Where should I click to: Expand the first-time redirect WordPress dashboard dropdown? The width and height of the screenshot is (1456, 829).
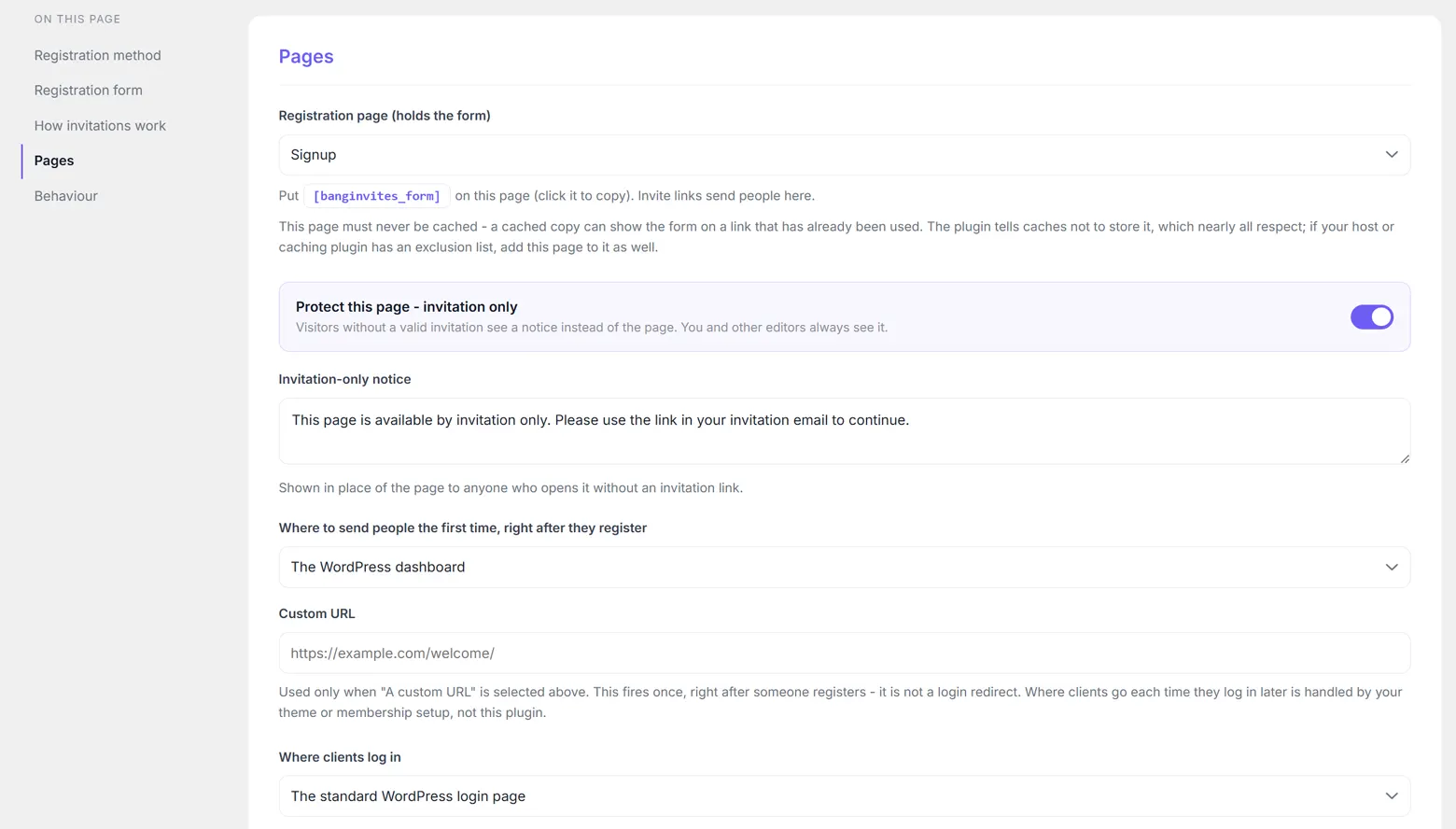pos(844,568)
